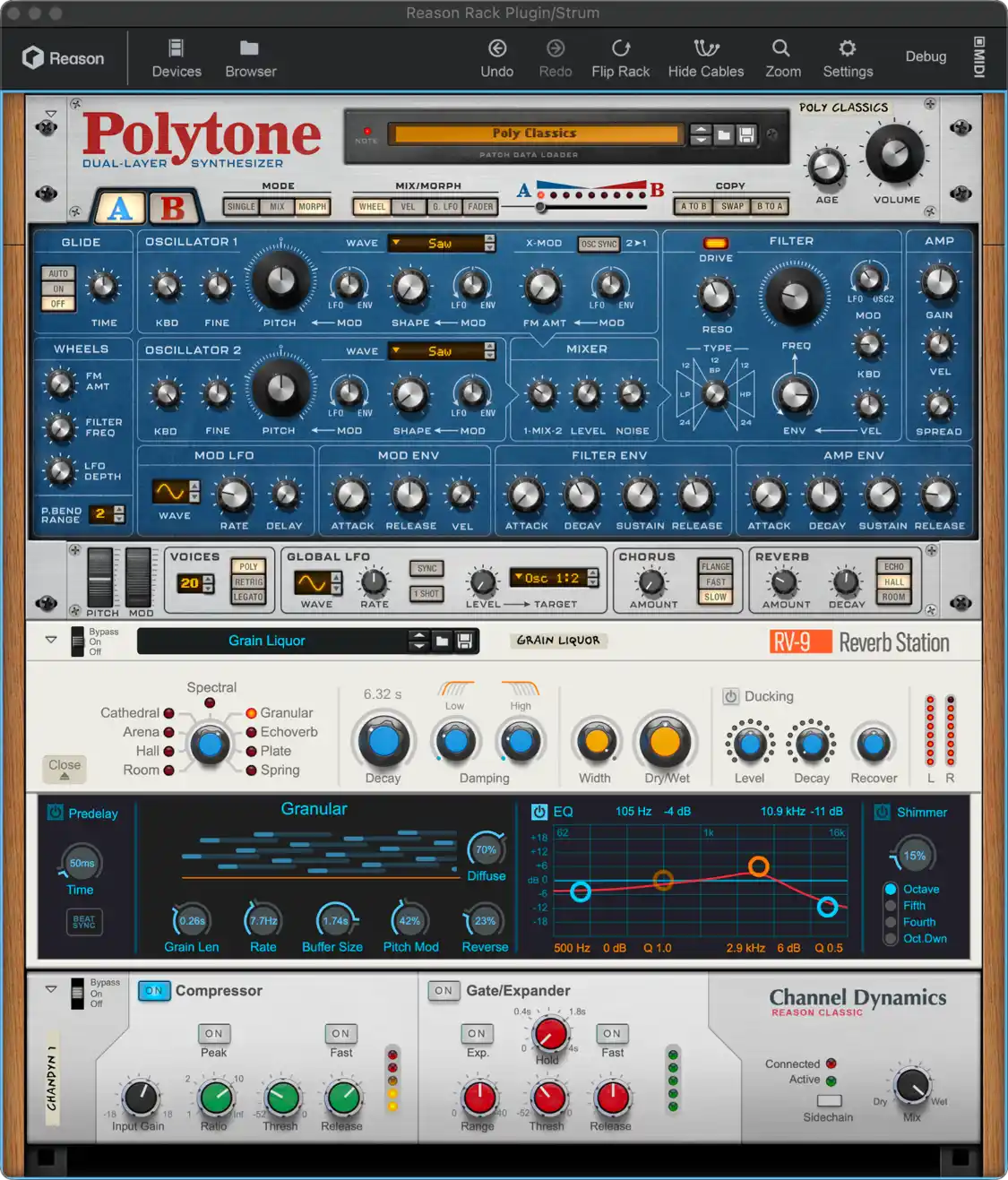Hide Cables in the rack
The width and height of the screenshot is (1008, 1180).
[706, 58]
